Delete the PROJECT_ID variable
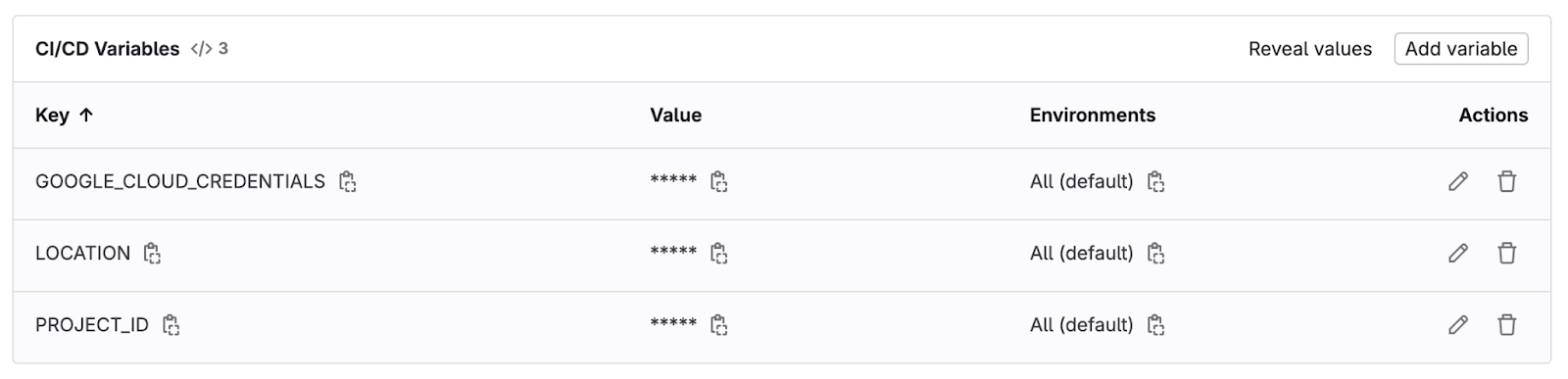 pos(1507,324)
